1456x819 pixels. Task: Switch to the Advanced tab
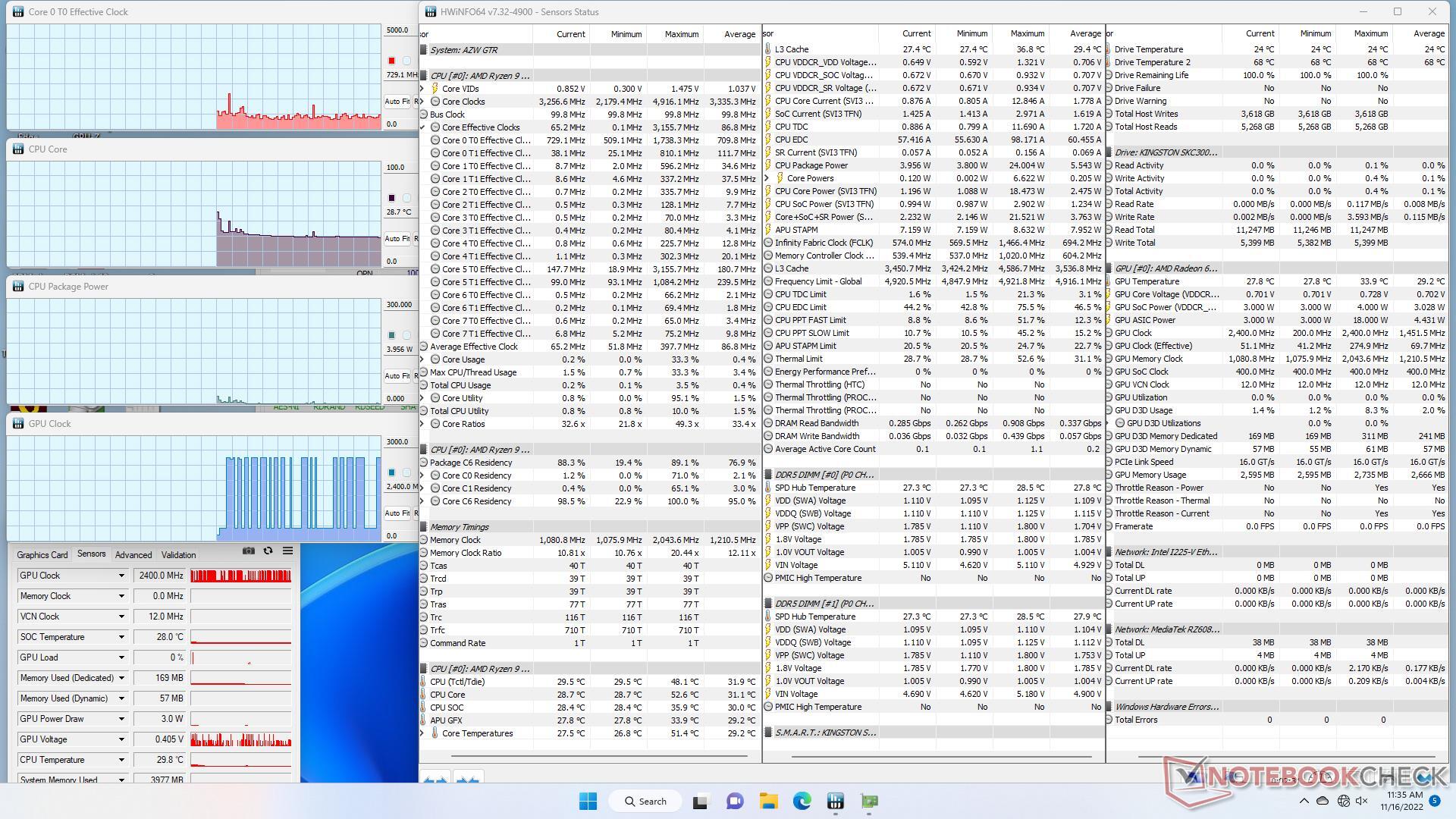pyautogui.click(x=133, y=554)
